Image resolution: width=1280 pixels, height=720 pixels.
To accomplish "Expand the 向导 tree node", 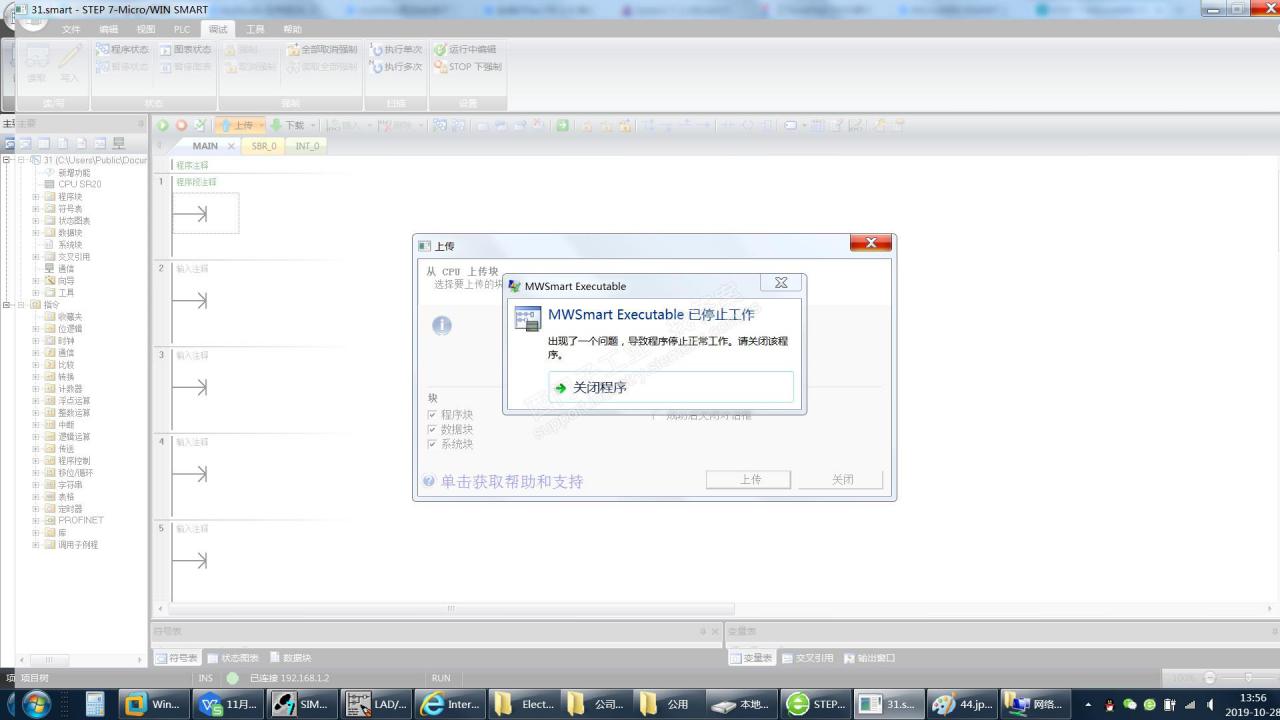I will tap(36, 281).
